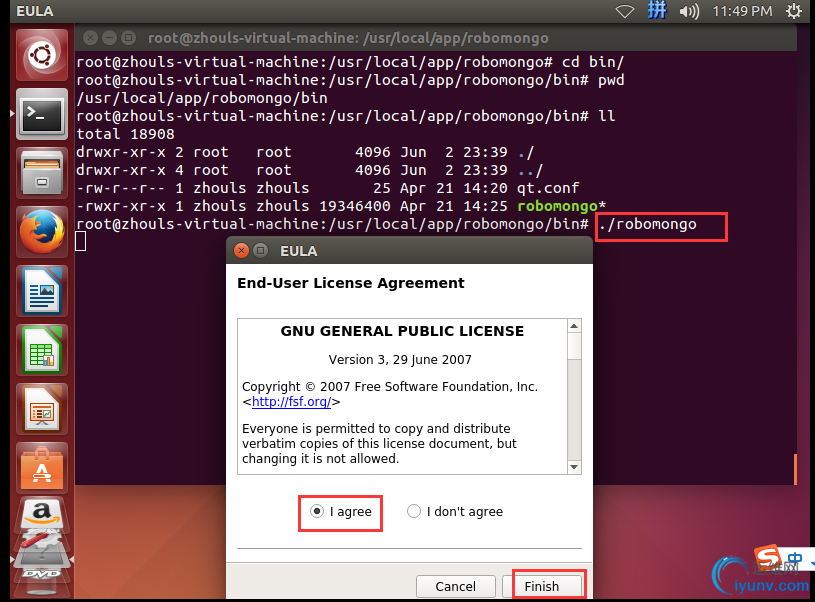This screenshot has width=815, height=602.
Task: Click the GNU GENERAL PUBLIC LICENSE heading
Action: click(x=402, y=331)
